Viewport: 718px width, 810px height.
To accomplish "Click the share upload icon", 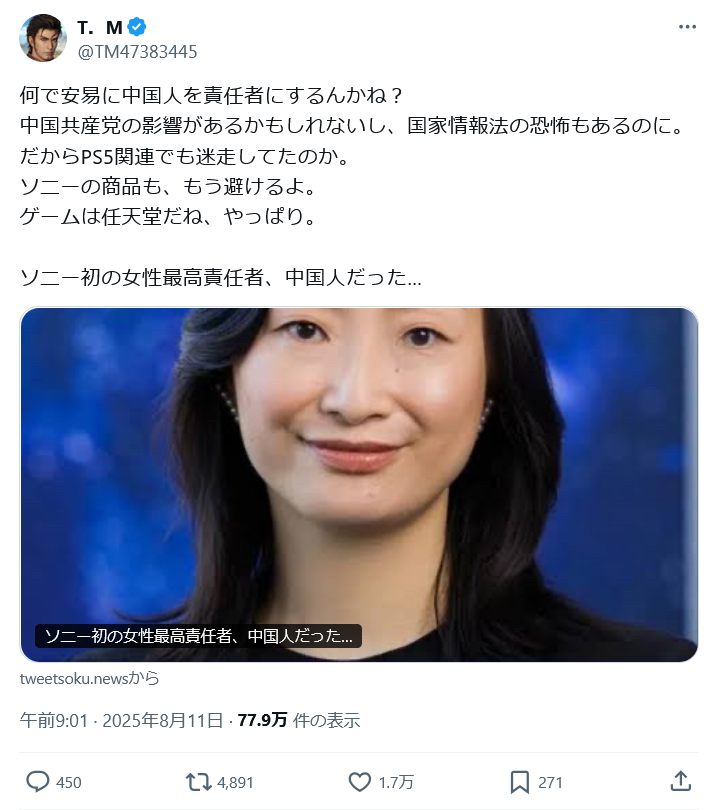I will [x=681, y=781].
